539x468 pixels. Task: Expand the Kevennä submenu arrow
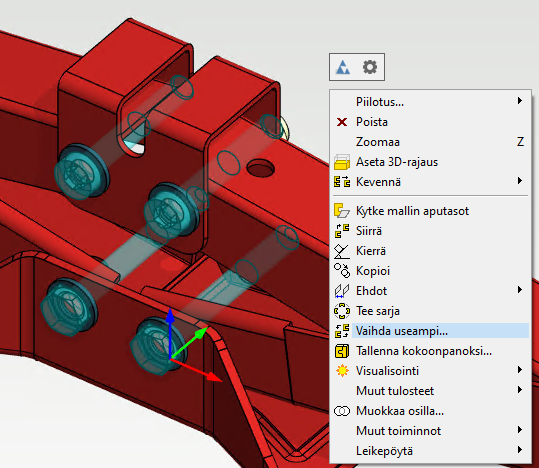520,181
